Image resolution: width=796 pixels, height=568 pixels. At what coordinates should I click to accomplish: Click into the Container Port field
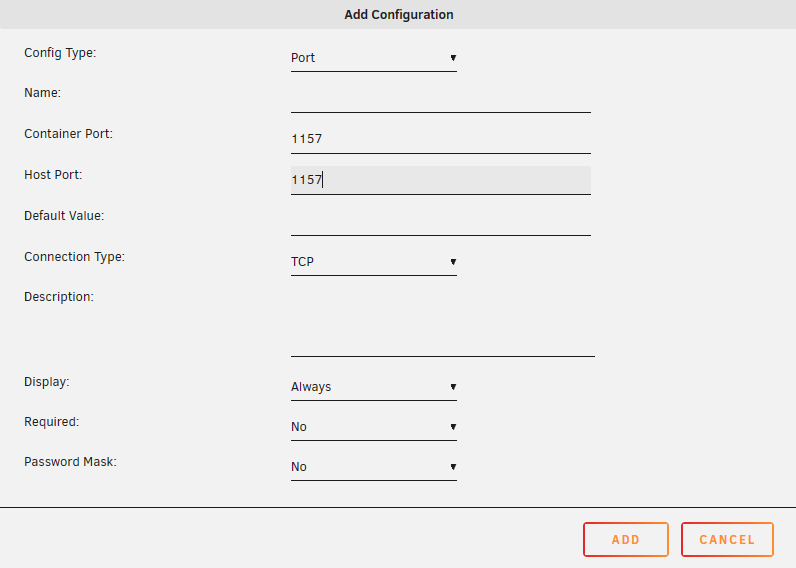[440, 139]
